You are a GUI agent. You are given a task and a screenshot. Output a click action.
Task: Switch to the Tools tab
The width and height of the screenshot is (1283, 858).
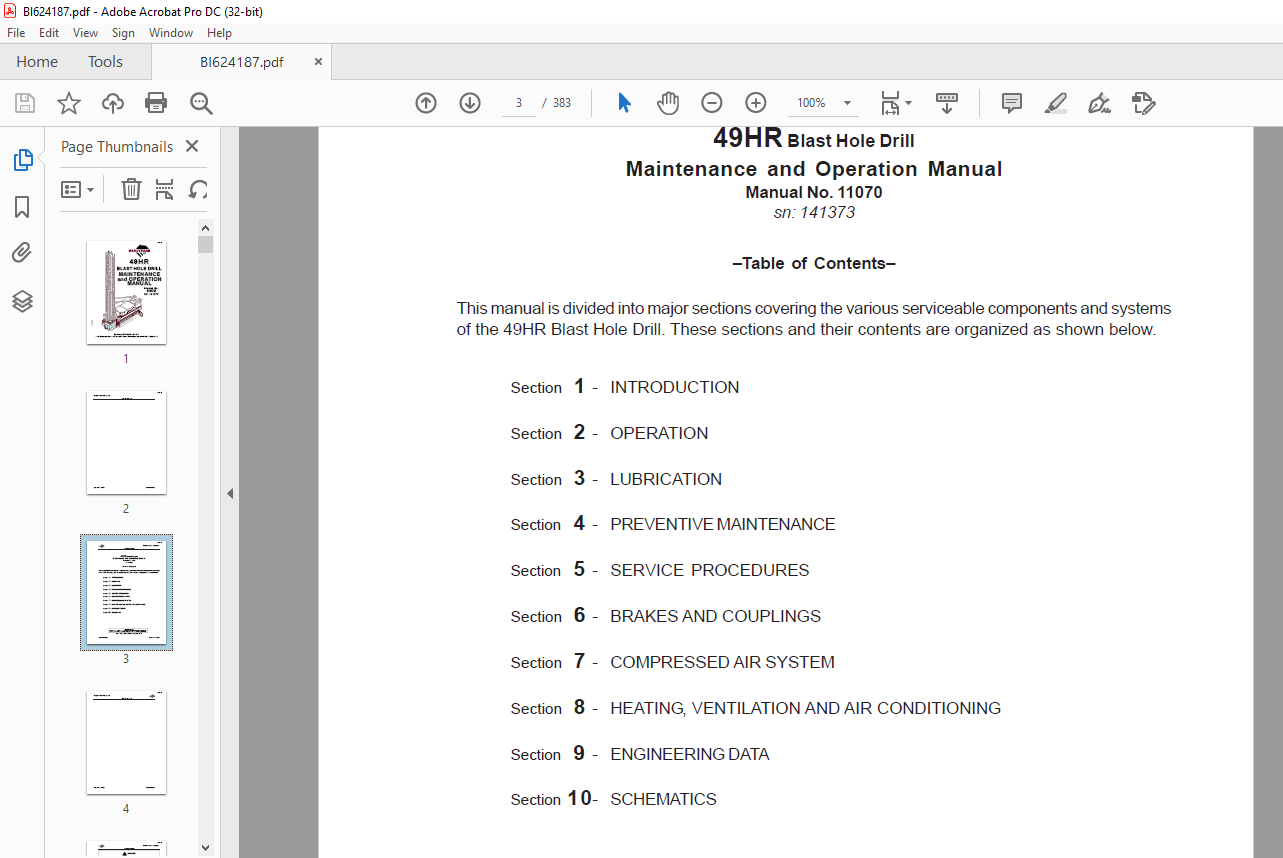coord(105,61)
